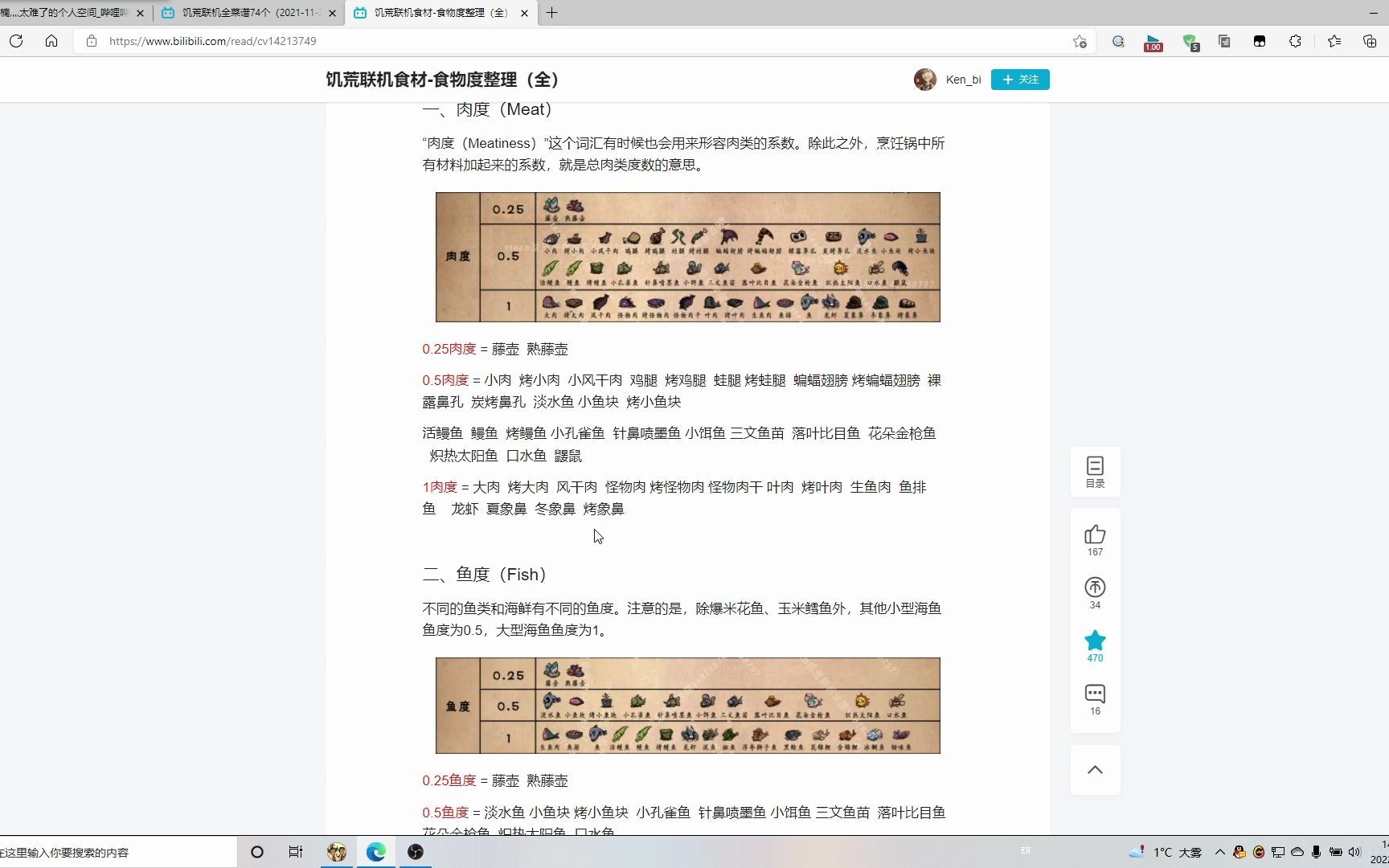The width and height of the screenshot is (1389, 868).
Task: Open the browser favorites list icon
Action: pos(1334,41)
